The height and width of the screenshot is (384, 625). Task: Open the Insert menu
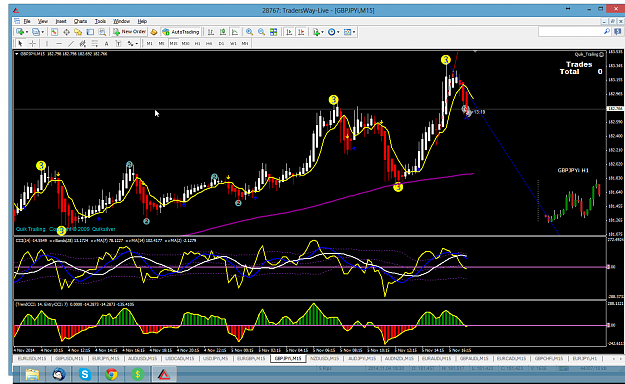click(x=61, y=21)
